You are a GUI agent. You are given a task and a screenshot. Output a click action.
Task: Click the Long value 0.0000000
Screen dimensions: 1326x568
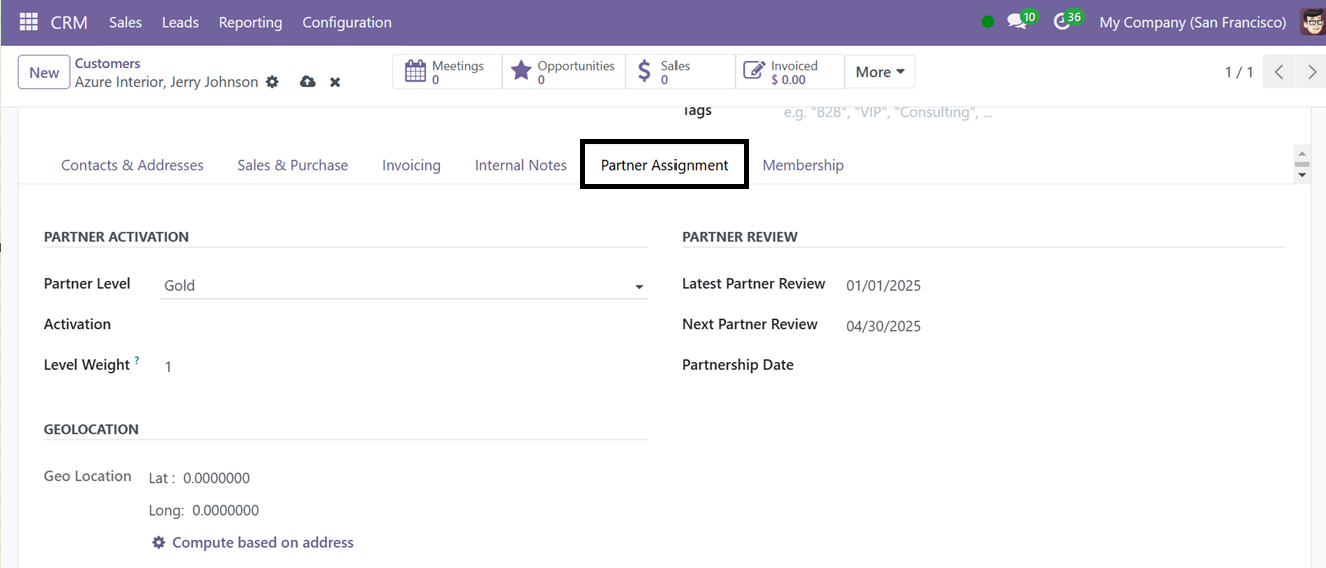click(x=225, y=510)
